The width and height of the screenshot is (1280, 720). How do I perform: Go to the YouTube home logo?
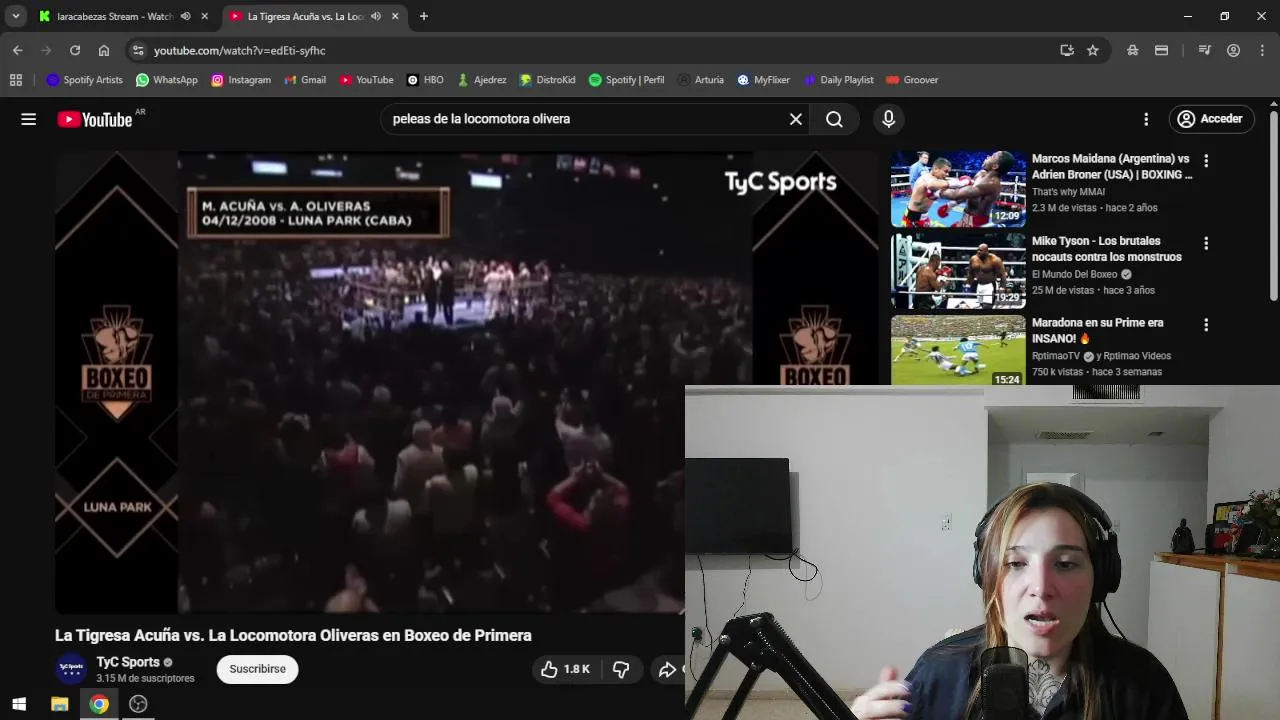point(95,120)
